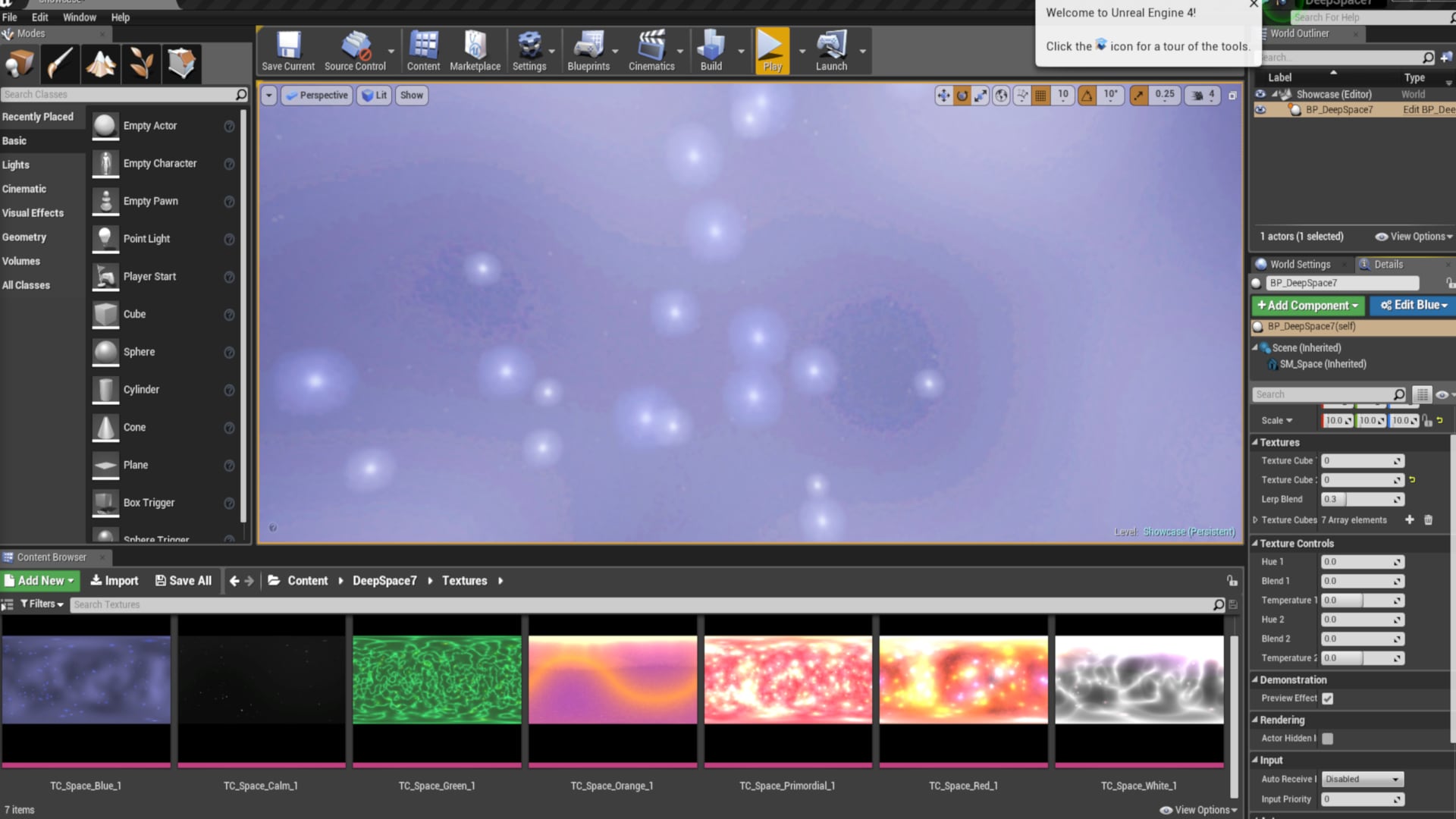Viewport: 1456px width, 819px height.
Task: Toggle the Preview Effect checkbox
Action: pos(1327,698)
